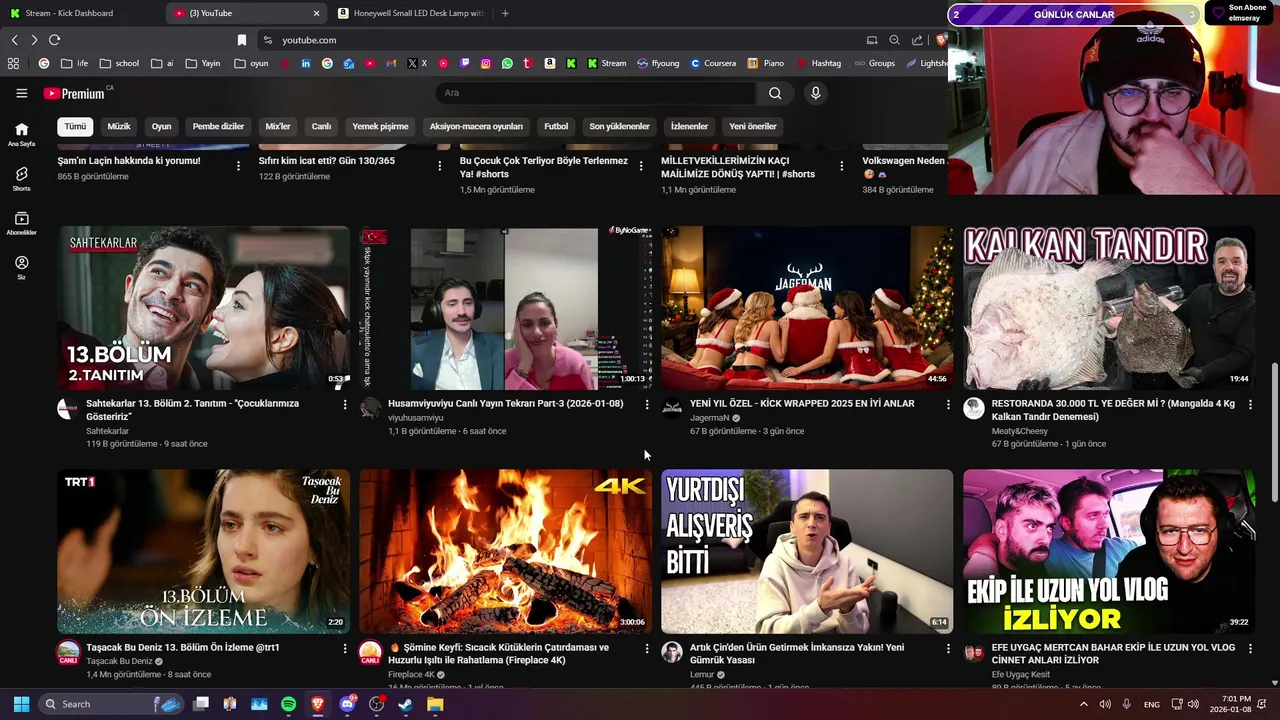Go to Ana Sayfa in sidebar
This screenshot has height=720, width=1280.
point(21,134)
